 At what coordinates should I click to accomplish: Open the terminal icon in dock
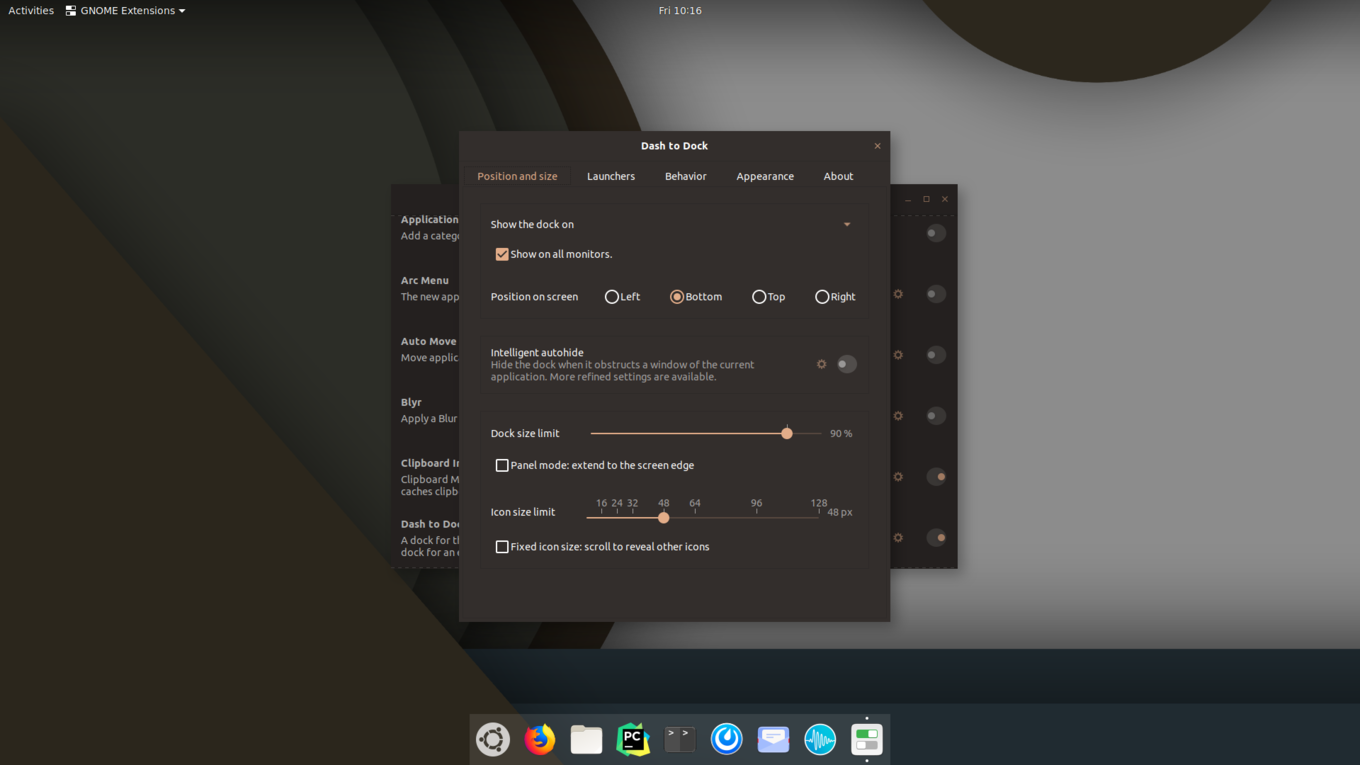[680, 739]
